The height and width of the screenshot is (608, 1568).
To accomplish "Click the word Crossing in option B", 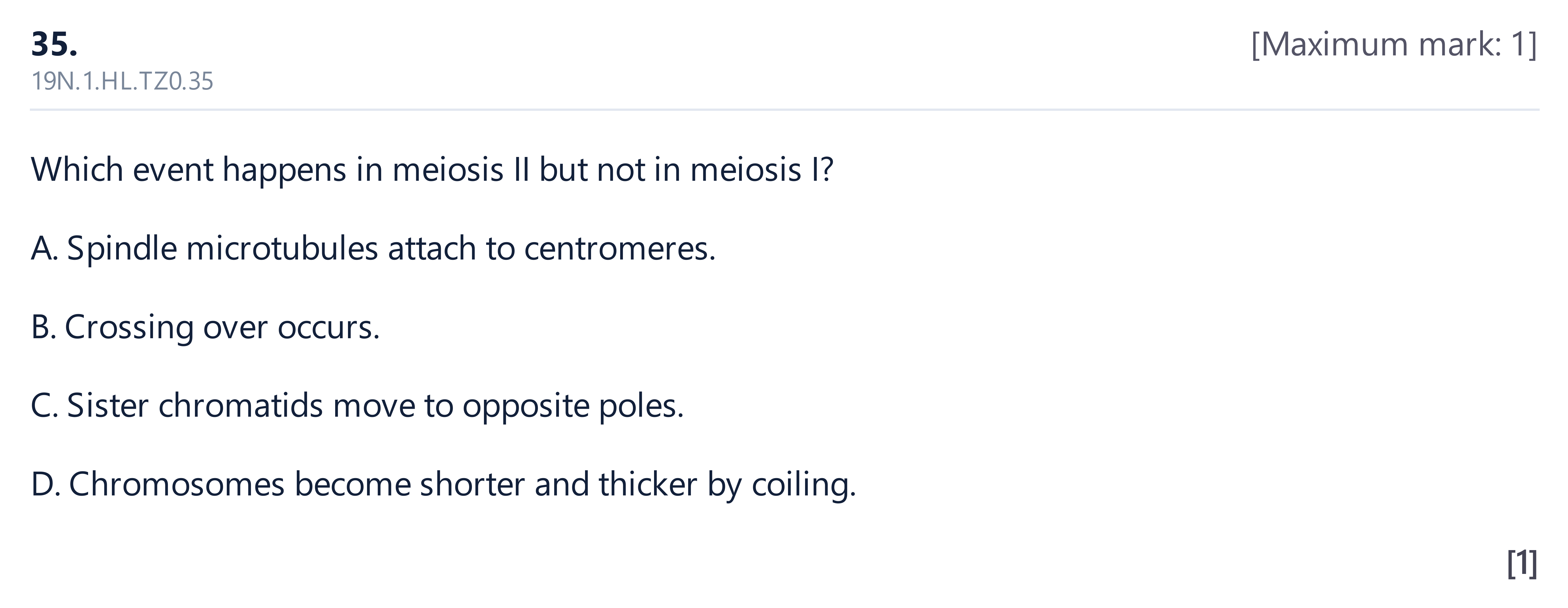I will click(129, 329).
